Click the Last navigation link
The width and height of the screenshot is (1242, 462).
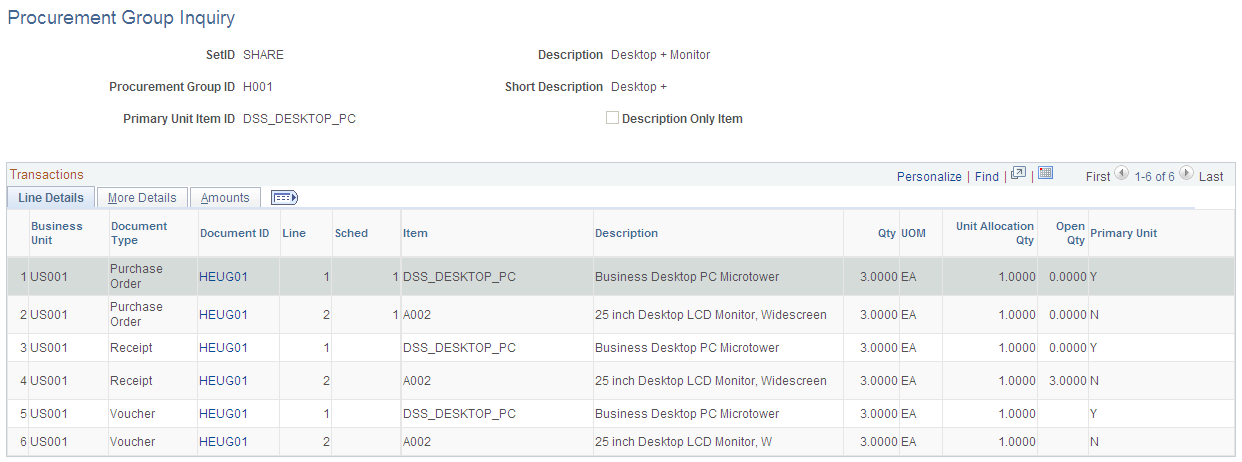(1211, 176)
